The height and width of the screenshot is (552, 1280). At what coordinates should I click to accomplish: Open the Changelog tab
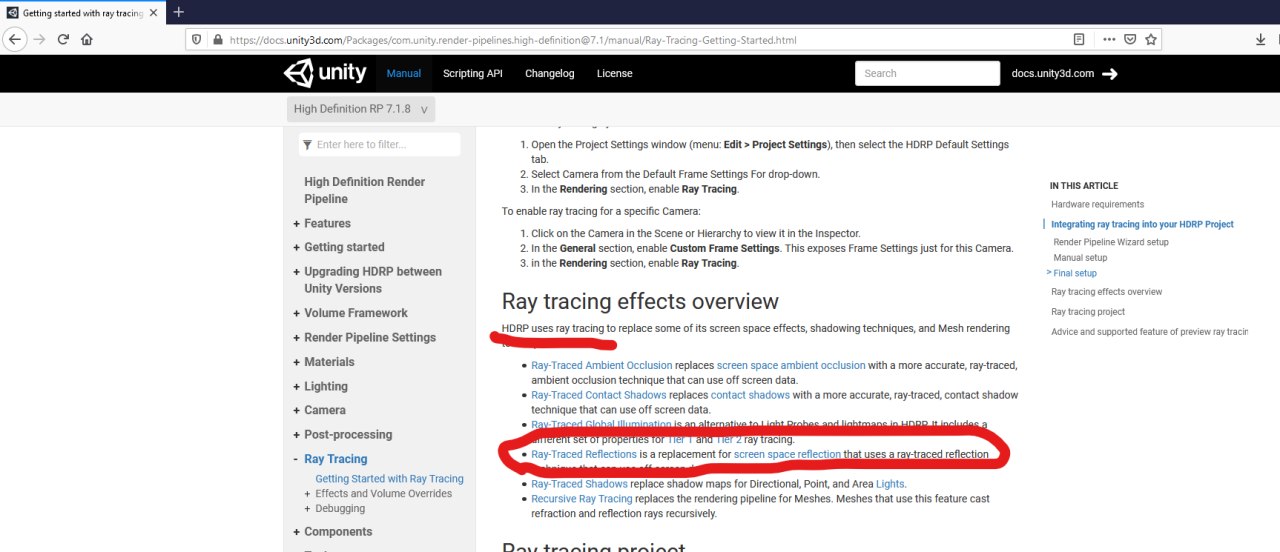(549, 73)
